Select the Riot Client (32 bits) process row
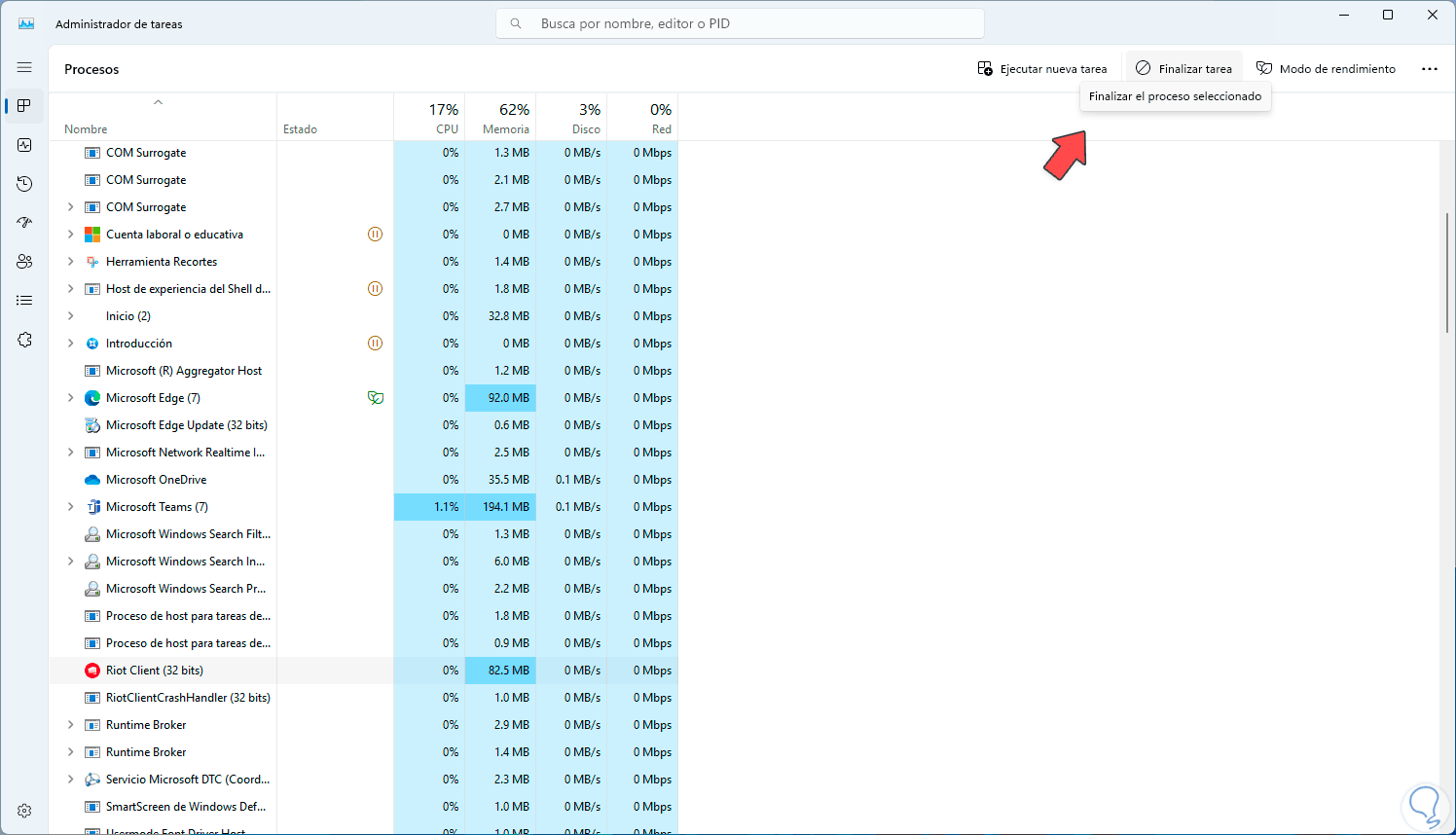This screenshot has height=835, width=1456. (x=363, y=671)
